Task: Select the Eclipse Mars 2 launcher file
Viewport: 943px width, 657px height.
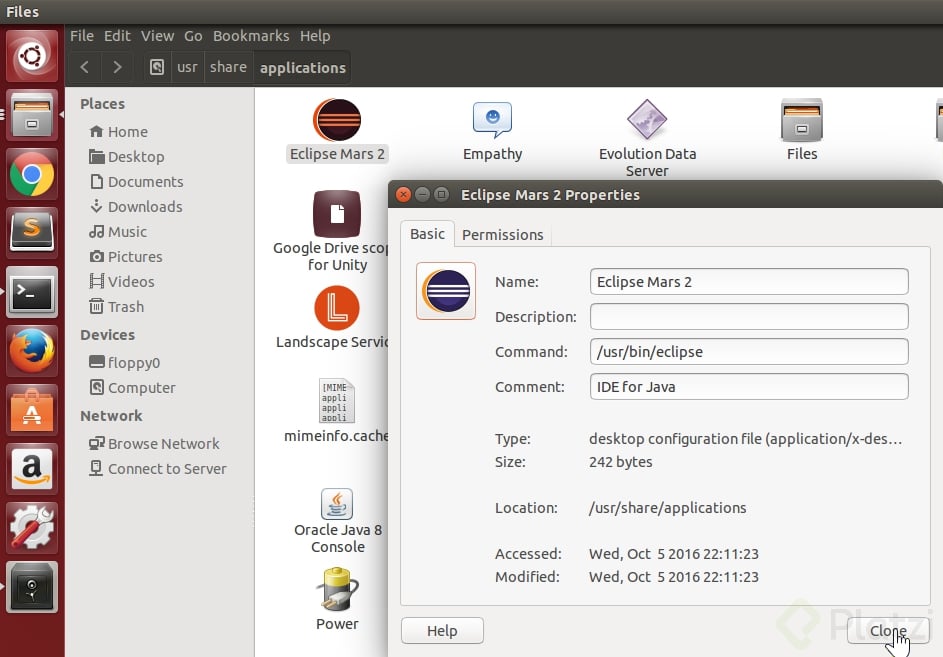Action: click(337, 131)
